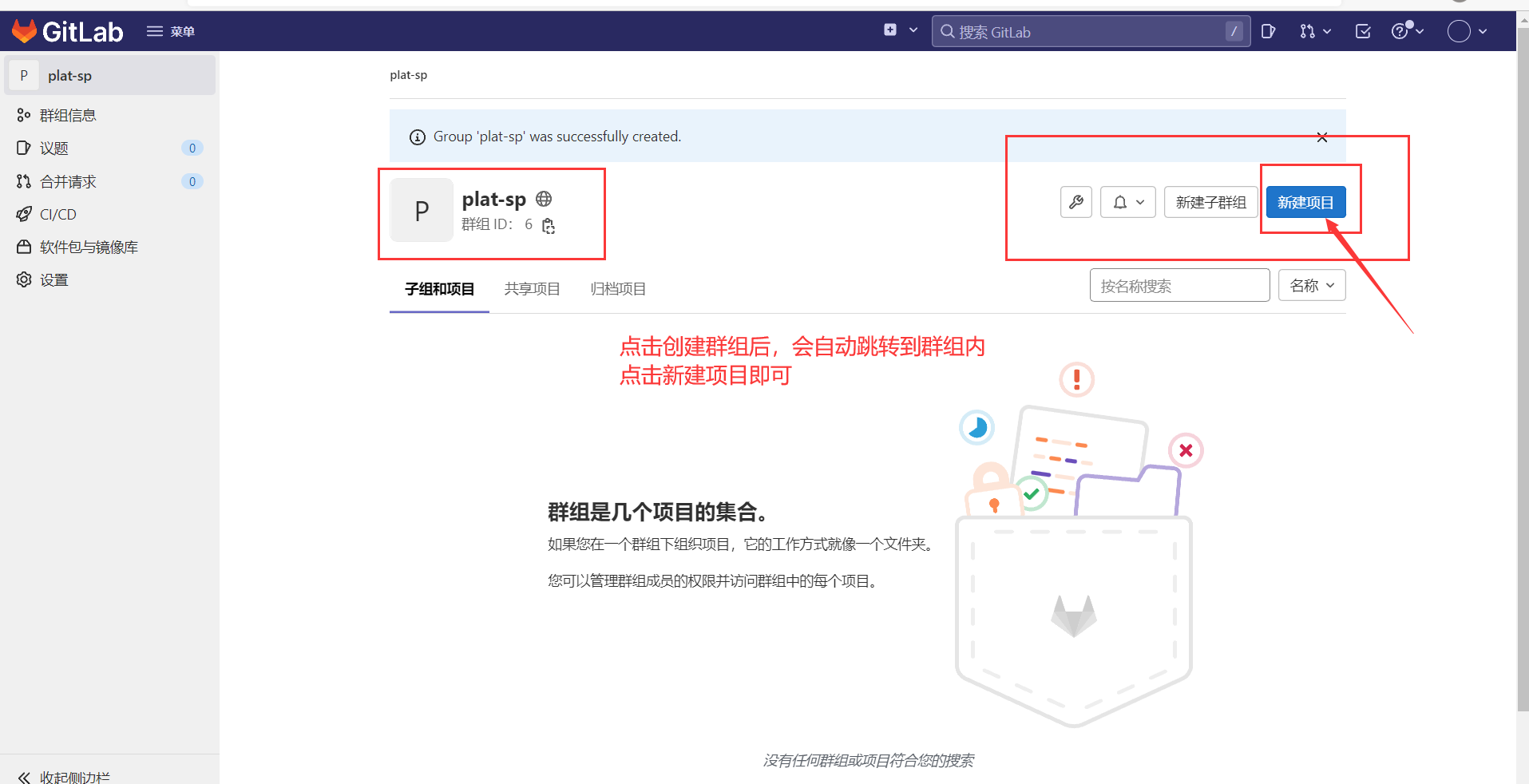
Task: Click the 新建子群组 button
Action: (1210, 202)
